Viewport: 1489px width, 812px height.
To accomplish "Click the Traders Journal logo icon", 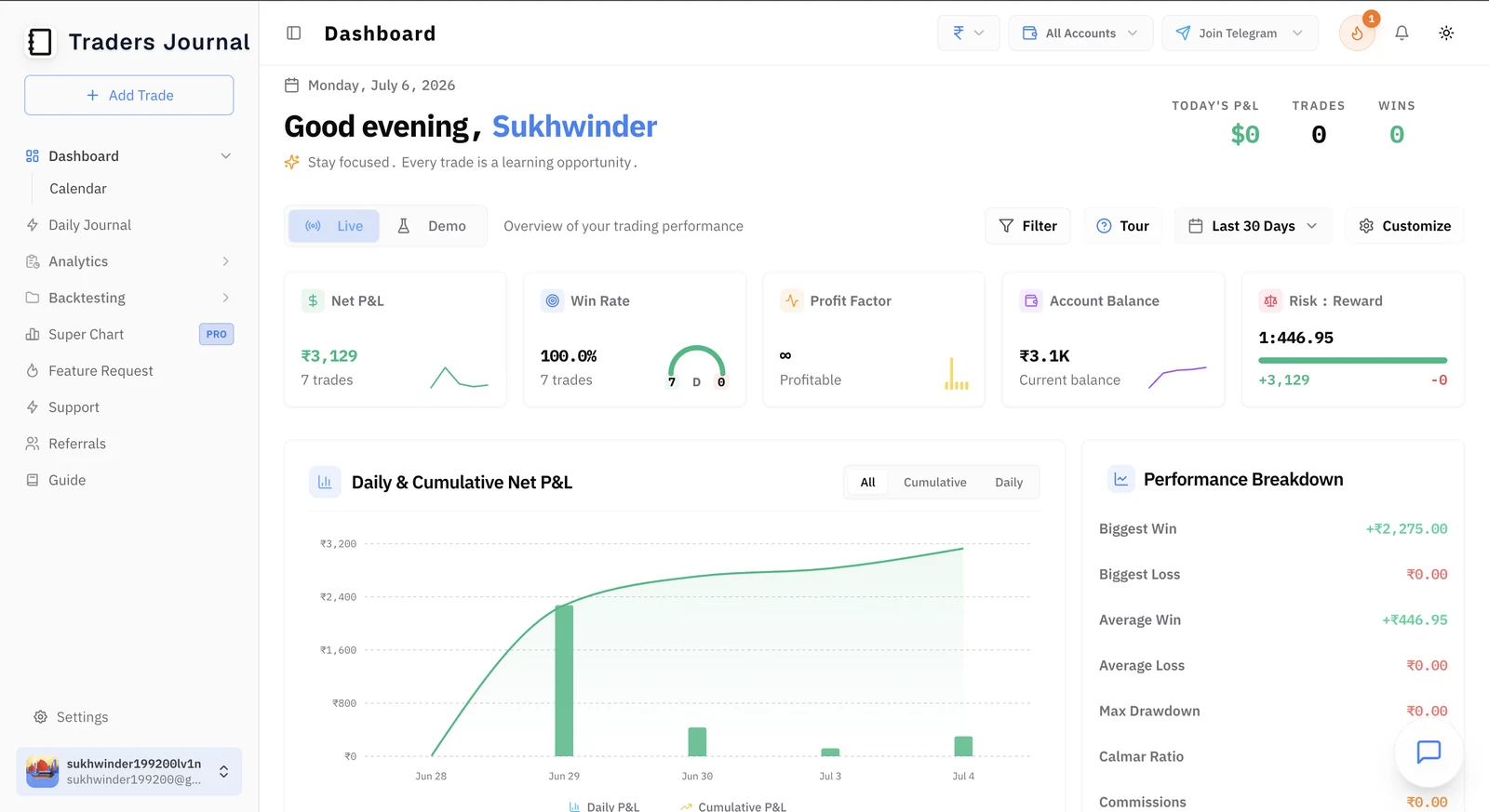I will pyautogui.click(x=40, y=42).
